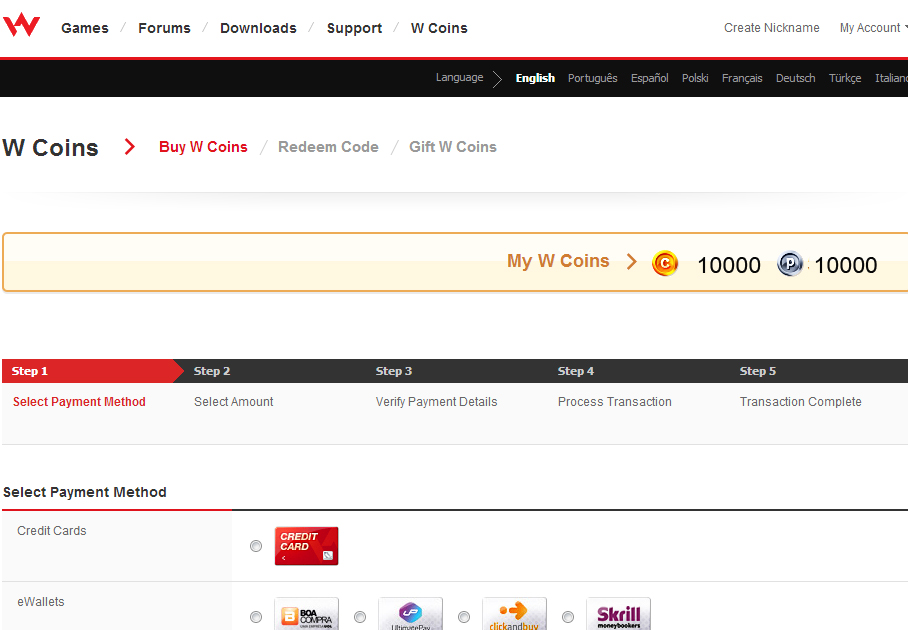Select the Boa Compra radio button
908x630 pixels.
click(x=256, y=617)
